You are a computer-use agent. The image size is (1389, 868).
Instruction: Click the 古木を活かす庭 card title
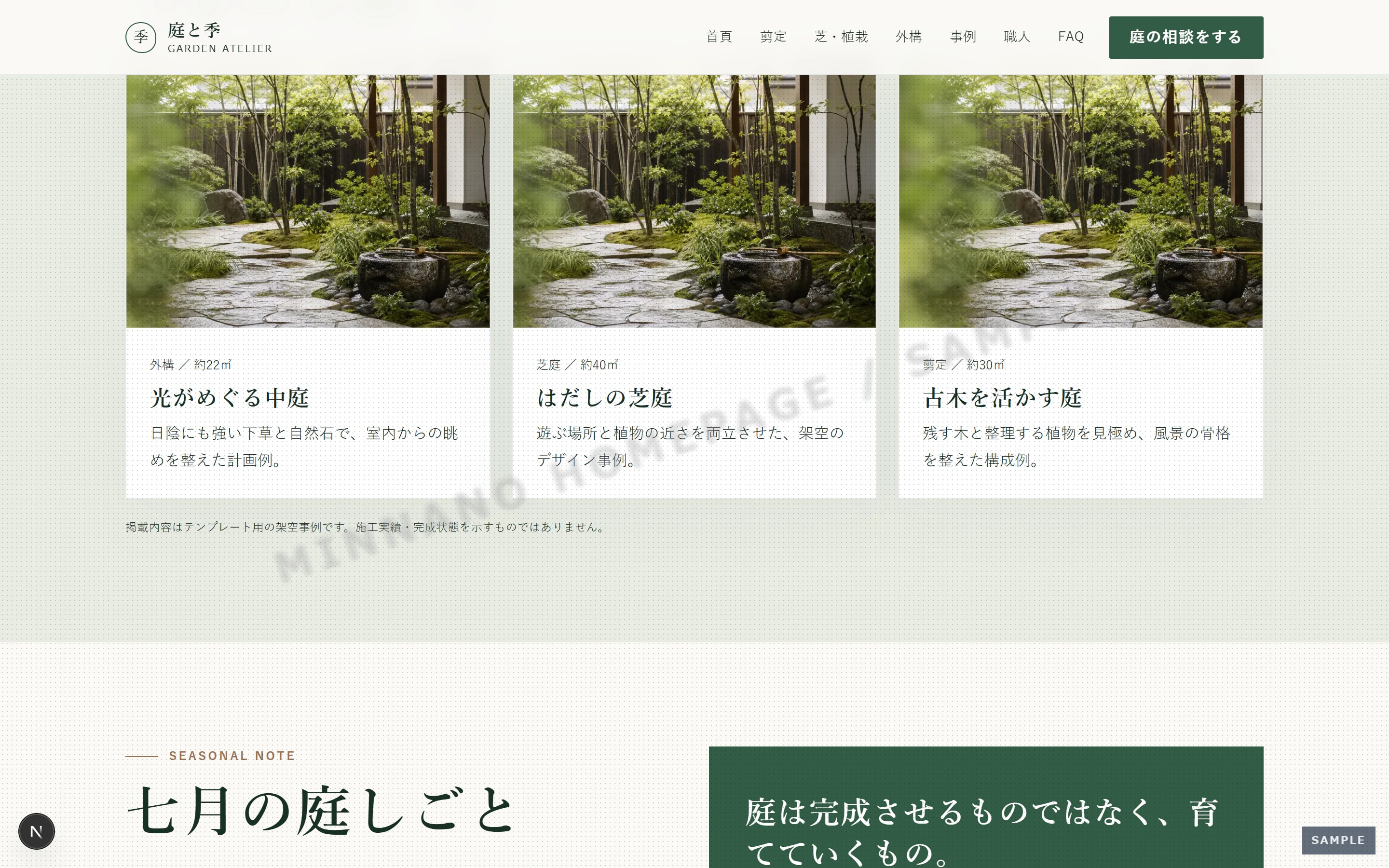(x=1002, y=398)
